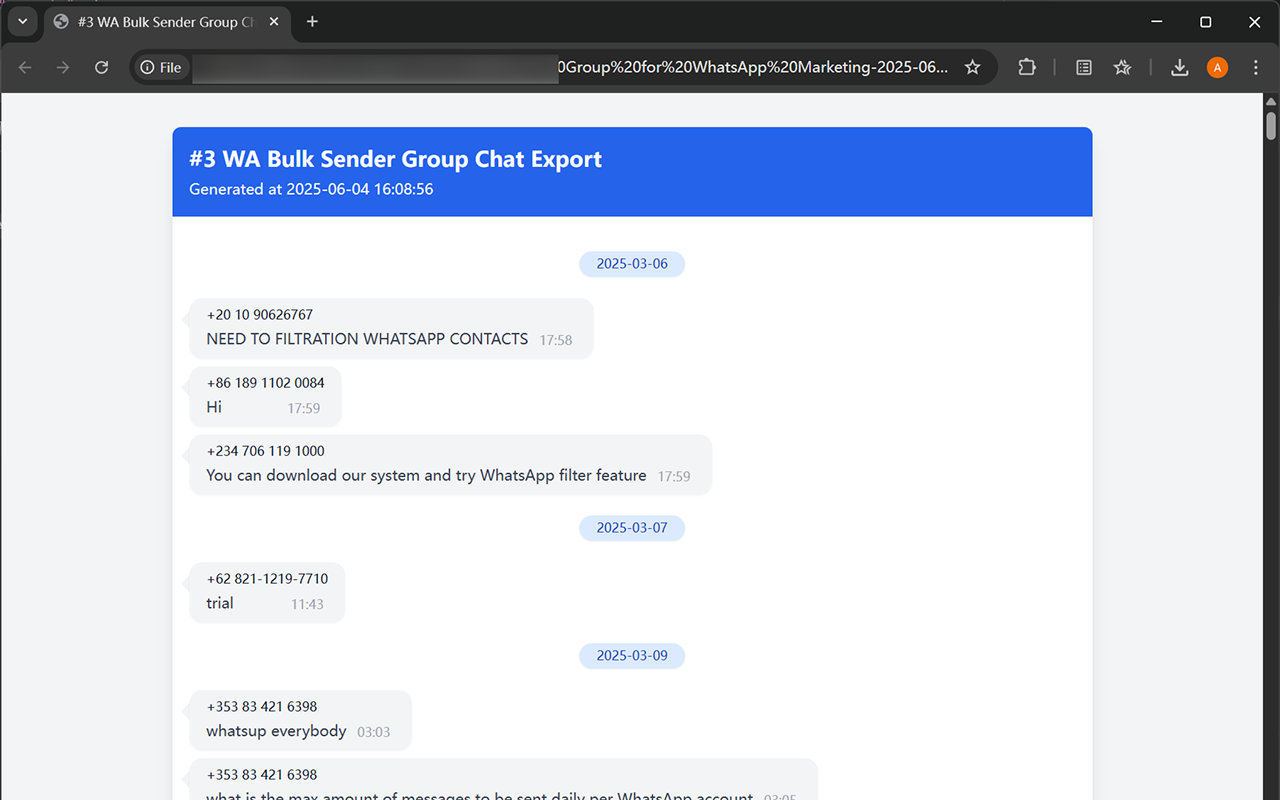Open the bookmarks side panel star icon
This screenshot has width=1280, height=800.
pyautogui.click(x=1122, y=67)
